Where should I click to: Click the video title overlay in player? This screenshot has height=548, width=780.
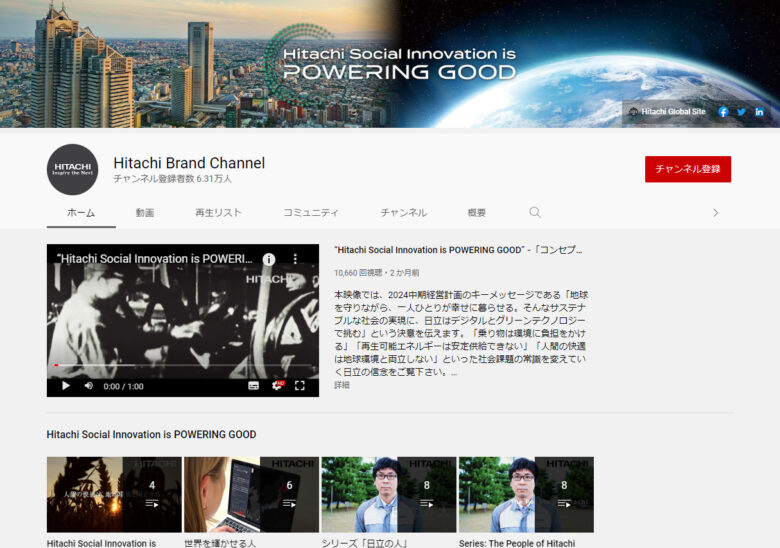click(155, 259)
